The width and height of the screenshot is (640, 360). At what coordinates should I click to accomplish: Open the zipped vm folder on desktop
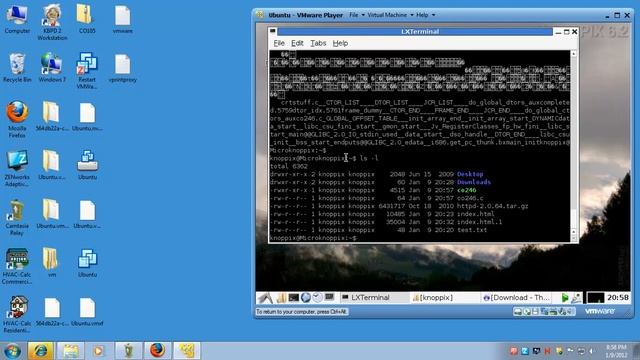pos(51,262)
